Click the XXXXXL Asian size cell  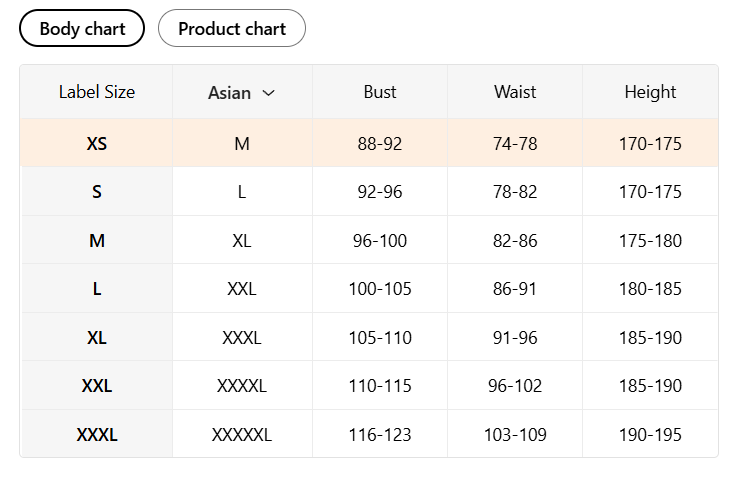pos(242,434)
